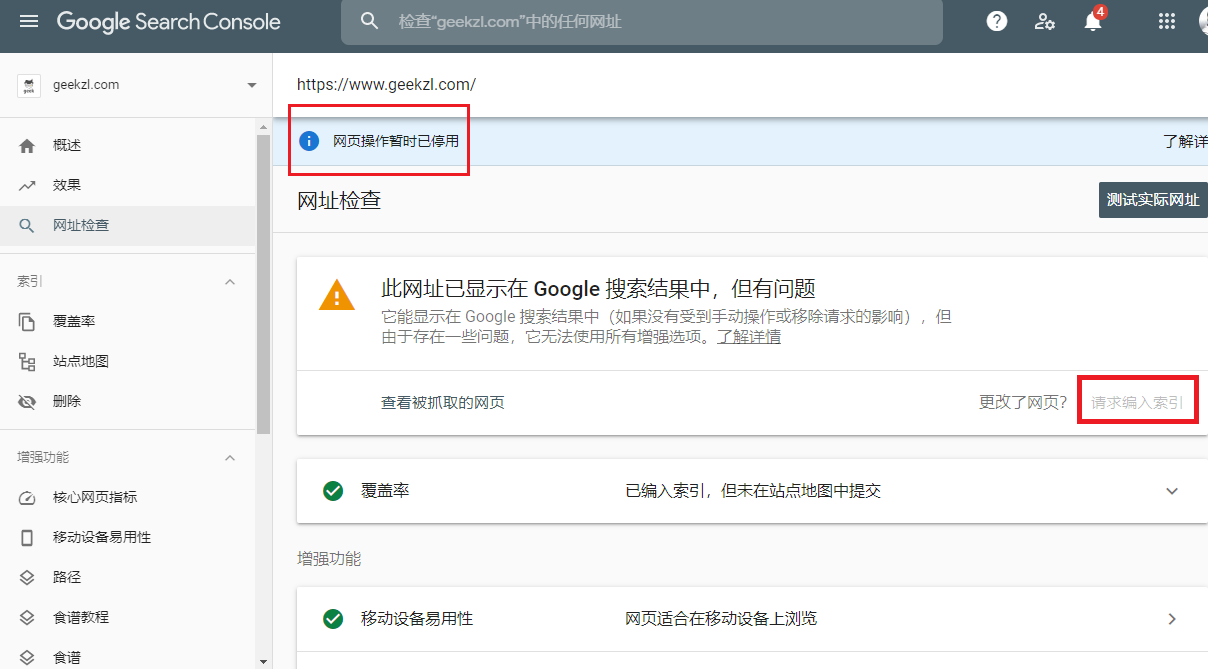Click the speedometer icon for 核心网页指标
1208x669 pixels.
[x=28, y=498]
